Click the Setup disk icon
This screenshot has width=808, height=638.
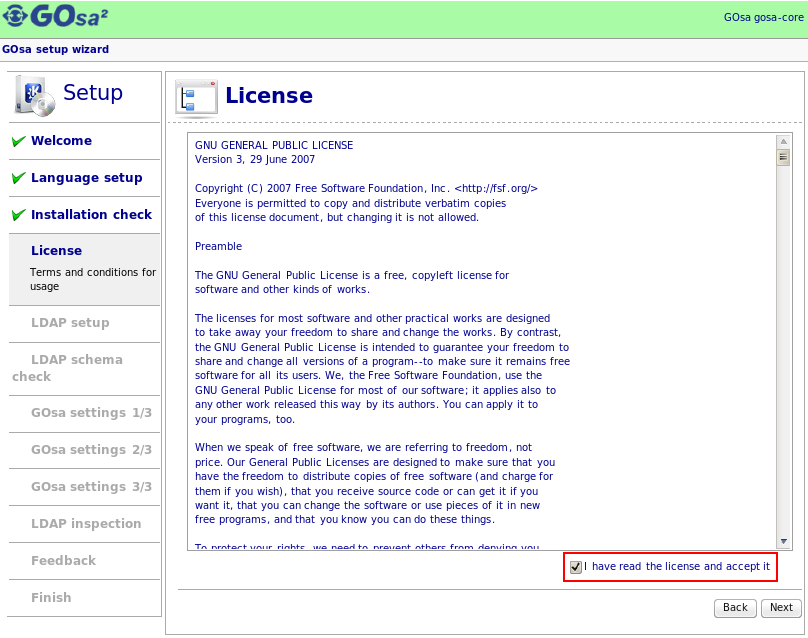(33, 96)
